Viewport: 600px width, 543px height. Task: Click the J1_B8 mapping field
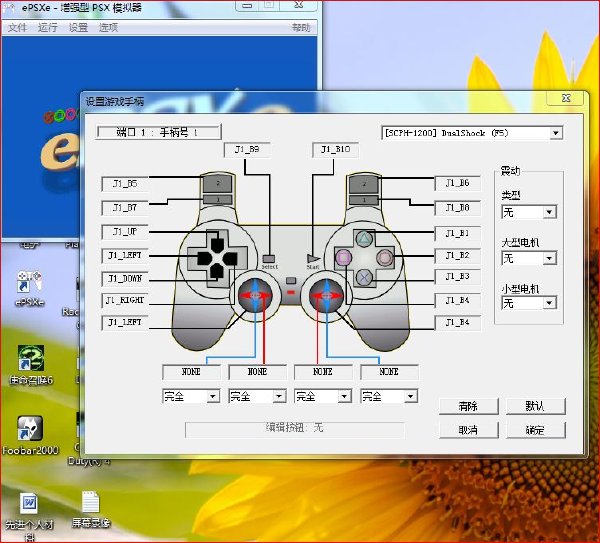[x=457, y=208]
